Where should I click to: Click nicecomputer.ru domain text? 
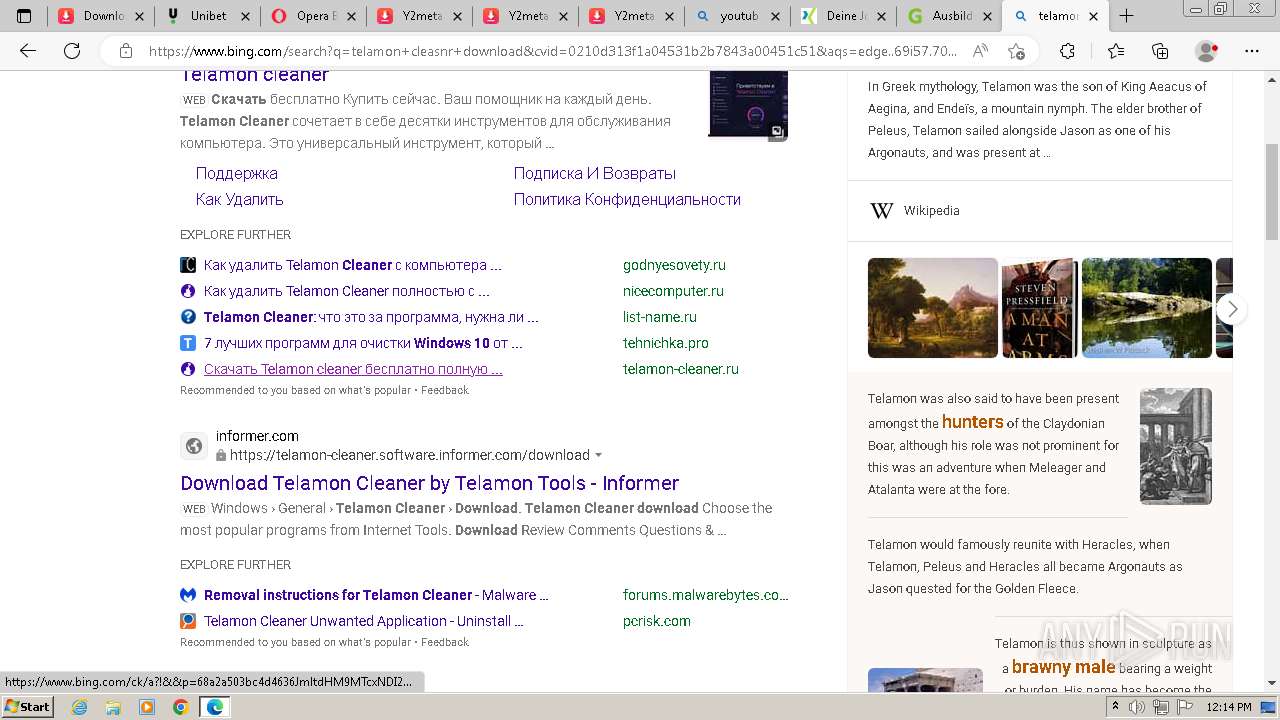(x=673, y=291)
